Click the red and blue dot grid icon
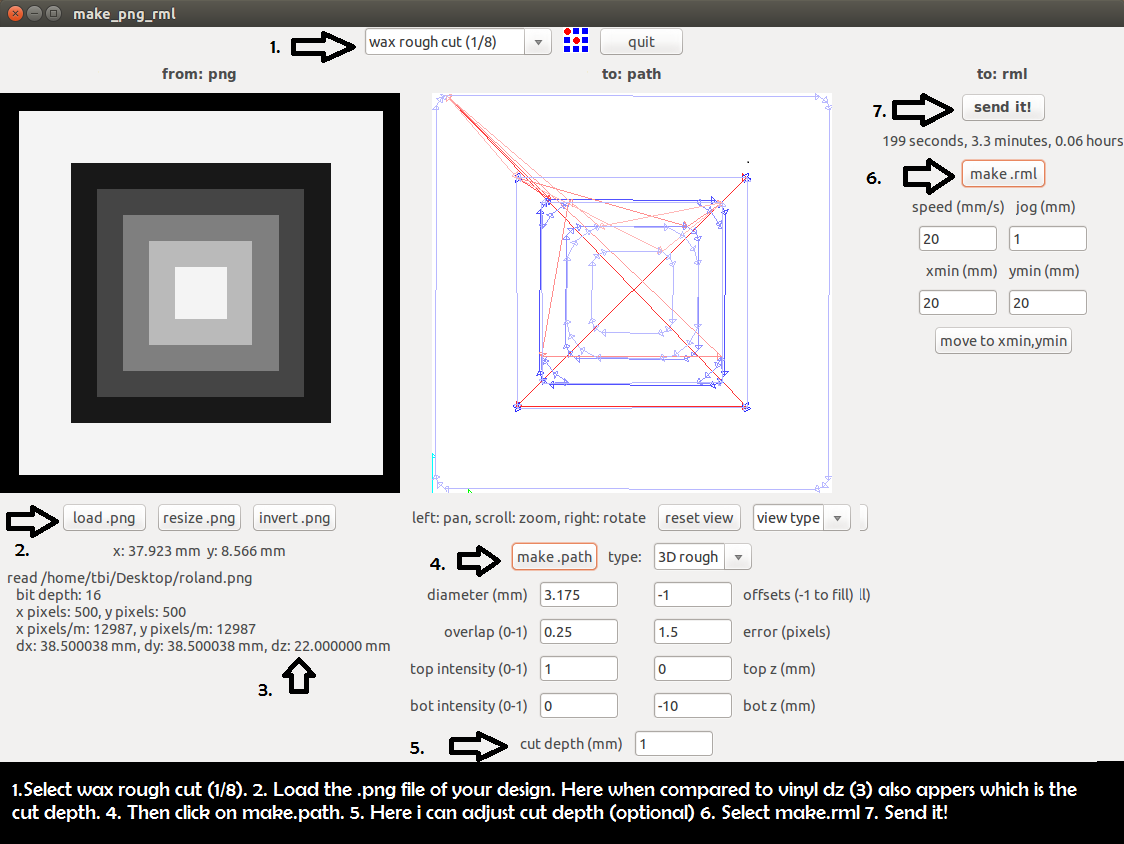 (x=576, y=41)
